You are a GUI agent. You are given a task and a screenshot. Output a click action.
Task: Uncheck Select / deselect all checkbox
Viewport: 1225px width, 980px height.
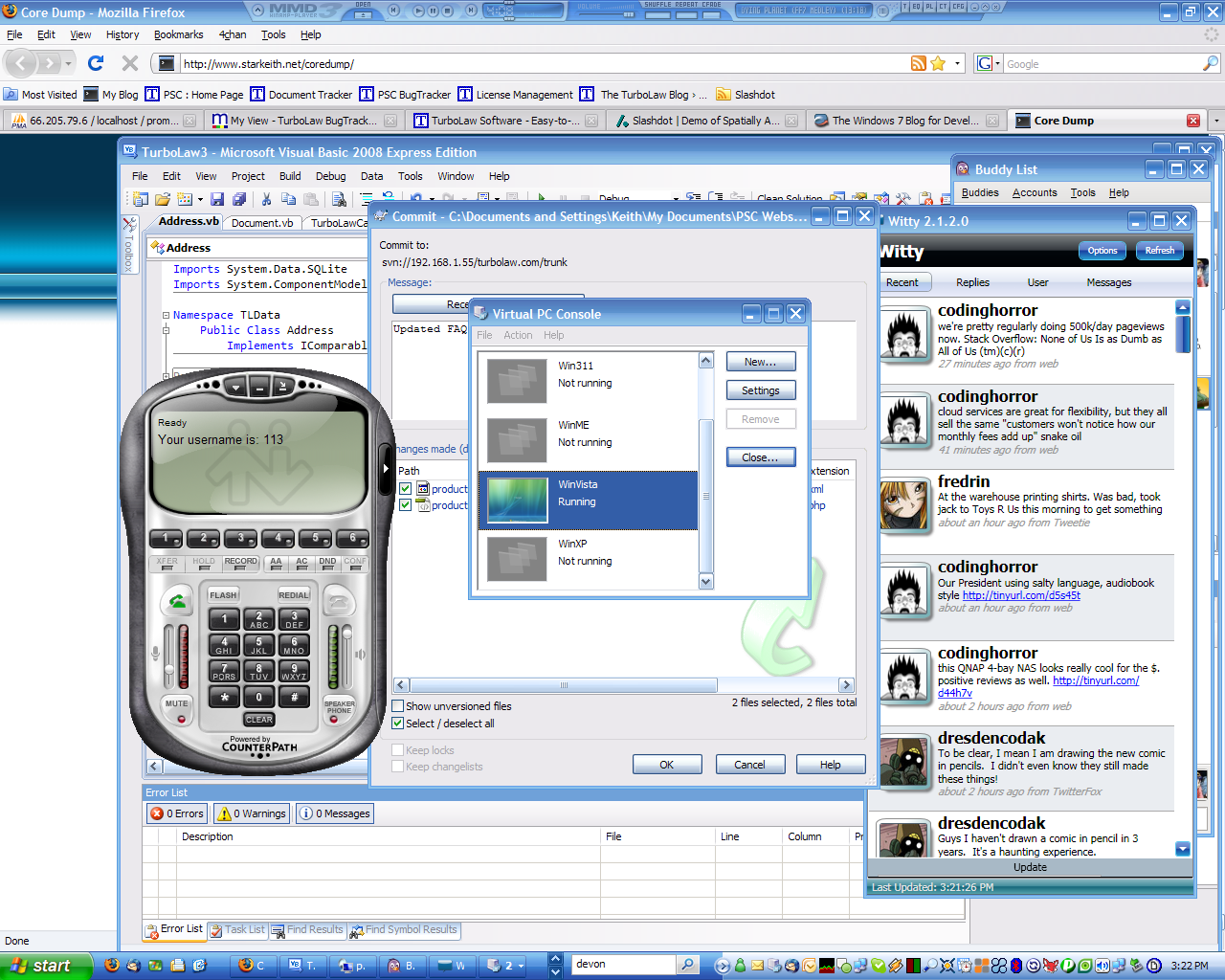coord(398,724)
